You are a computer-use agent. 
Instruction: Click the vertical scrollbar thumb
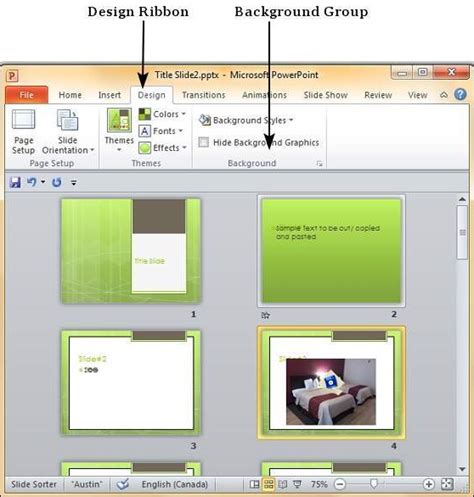coord(462,232)
